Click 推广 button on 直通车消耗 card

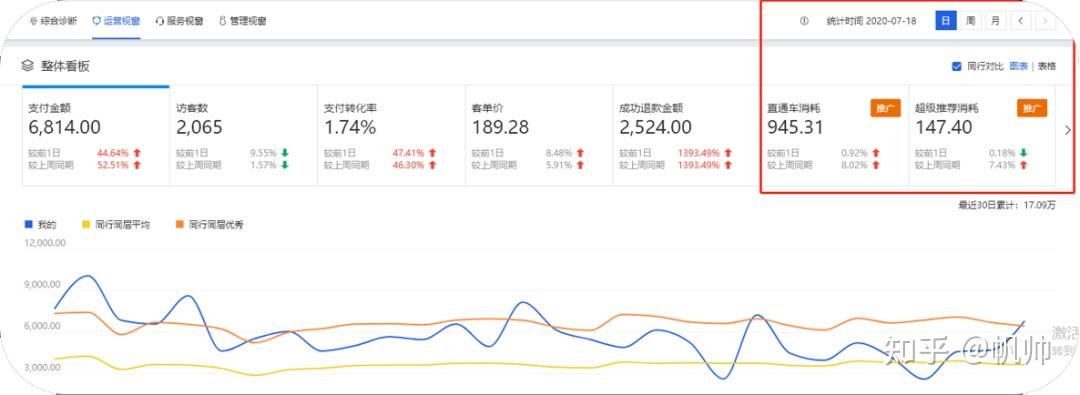(885, 108)
